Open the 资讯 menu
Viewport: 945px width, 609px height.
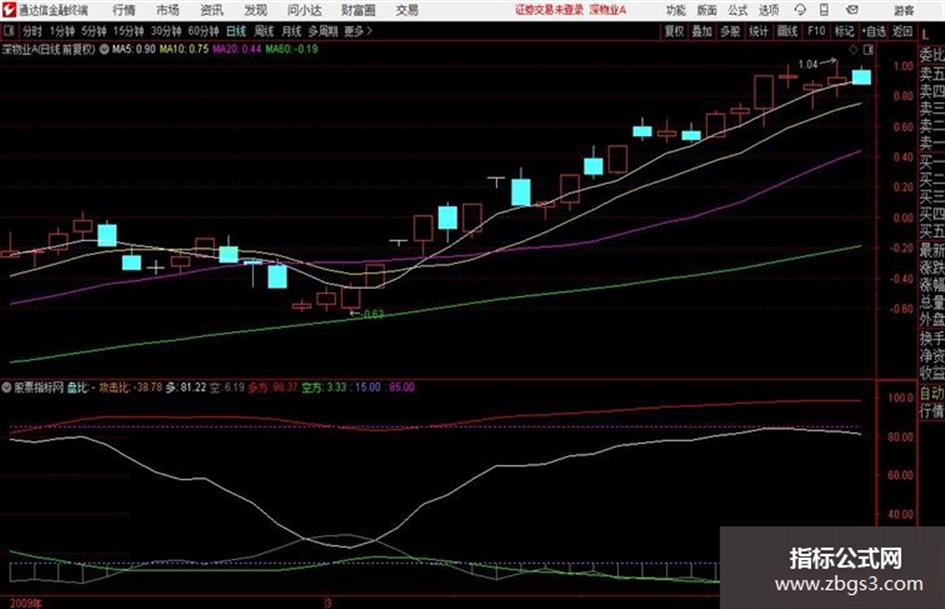(x=211, y=10)
